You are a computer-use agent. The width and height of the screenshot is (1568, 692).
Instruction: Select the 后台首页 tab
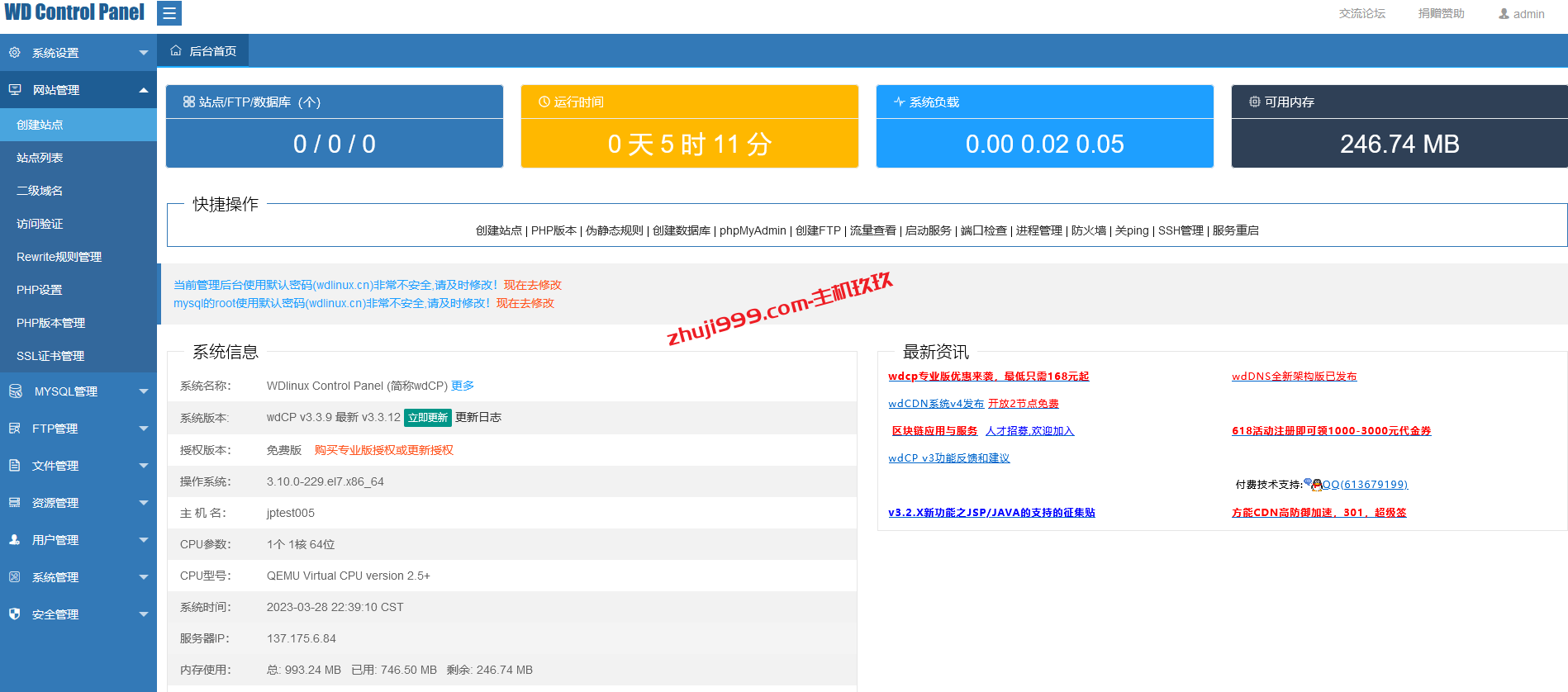203,51
